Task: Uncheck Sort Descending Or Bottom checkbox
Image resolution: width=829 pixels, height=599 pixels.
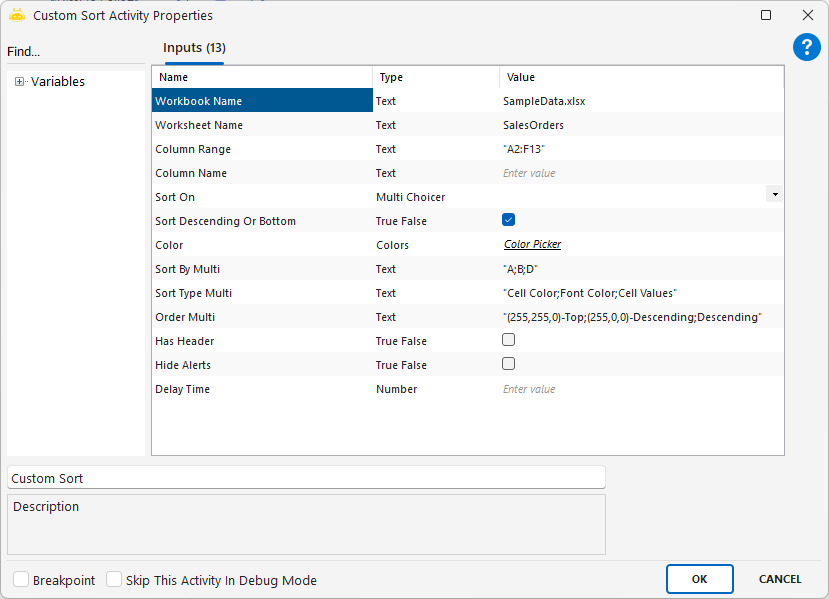Action: (x=509, y=220)
